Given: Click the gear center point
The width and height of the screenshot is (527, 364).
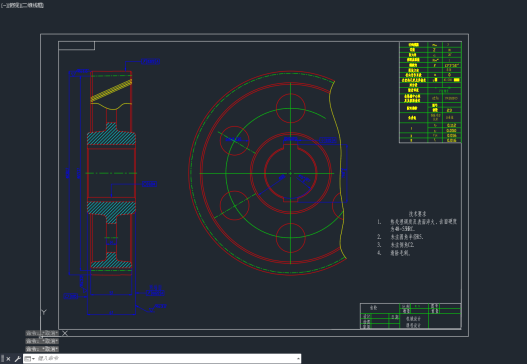Looking at the screenshot, I should 291,173.
